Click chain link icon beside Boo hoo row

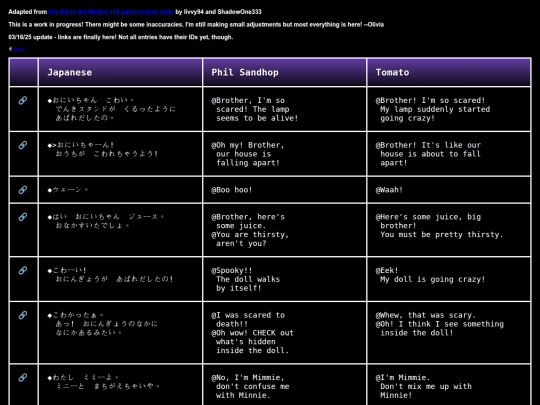point(23,190)
